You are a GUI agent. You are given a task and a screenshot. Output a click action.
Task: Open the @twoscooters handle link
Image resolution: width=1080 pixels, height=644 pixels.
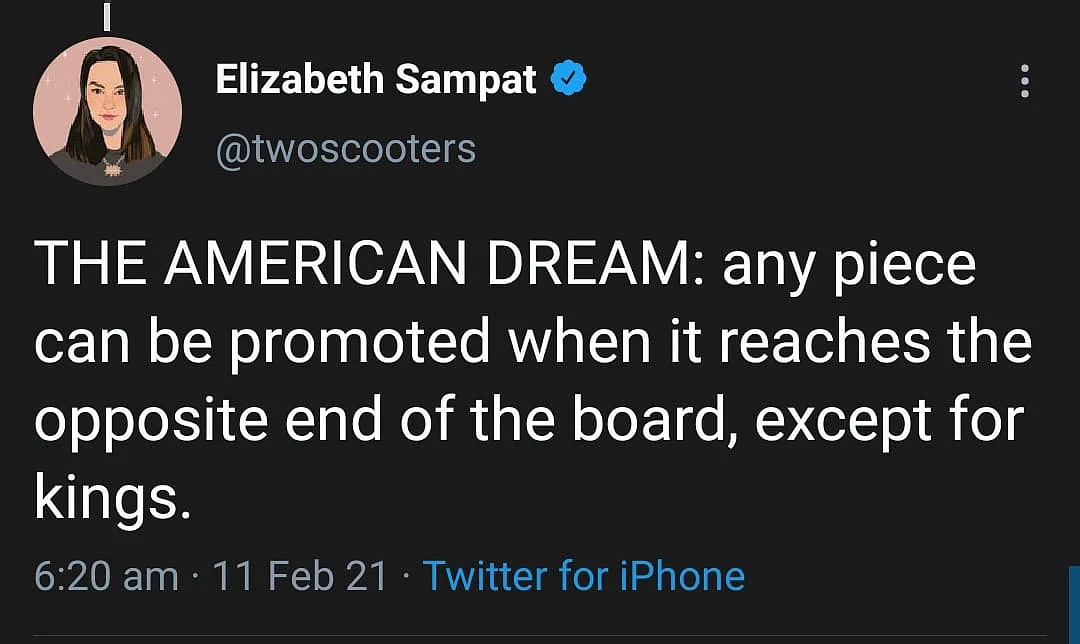tap(346, 148)
